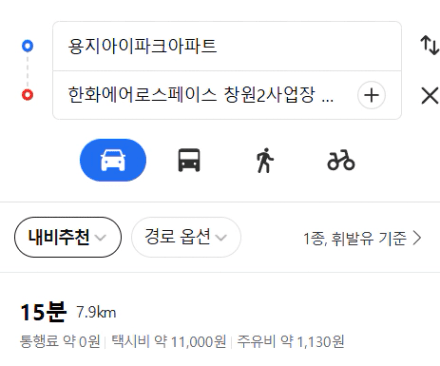Viewport: 440px width, 366px height.
Task: Click the 주유비 약 1,130원 text
Action: click(290, 342)
